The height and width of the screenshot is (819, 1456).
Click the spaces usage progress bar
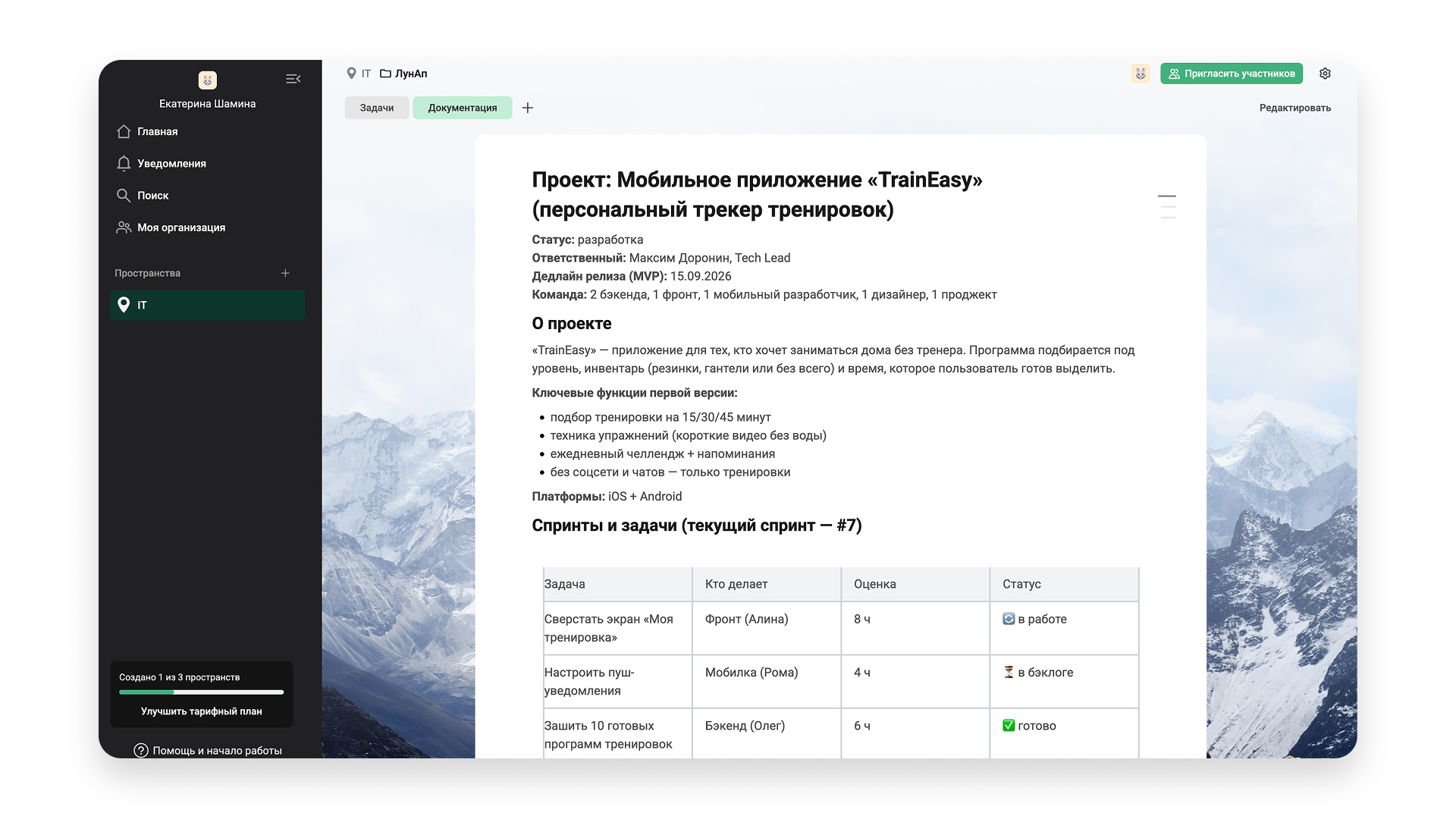[201, 692]
